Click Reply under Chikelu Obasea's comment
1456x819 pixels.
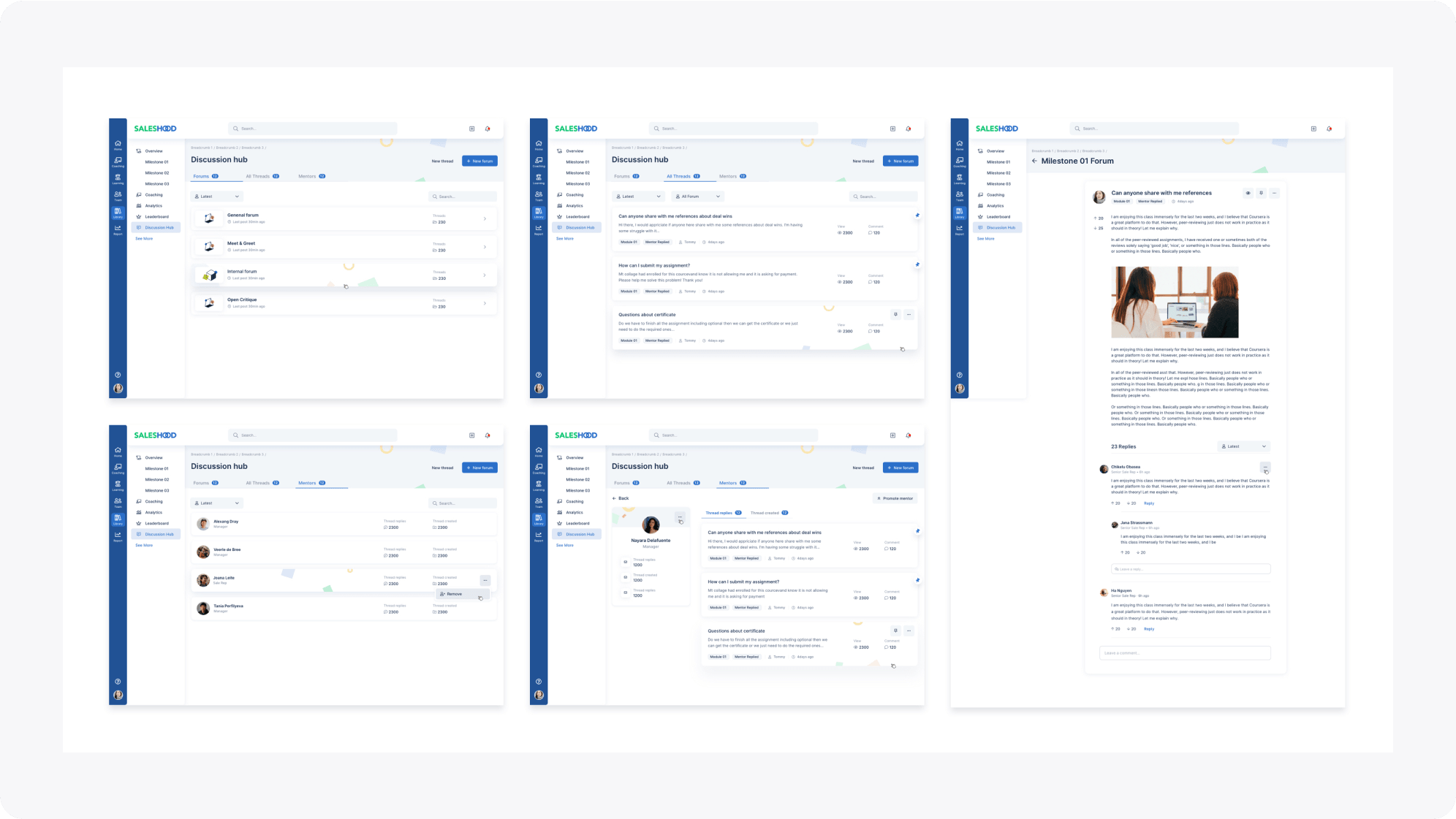click(x=1149, y=503)
